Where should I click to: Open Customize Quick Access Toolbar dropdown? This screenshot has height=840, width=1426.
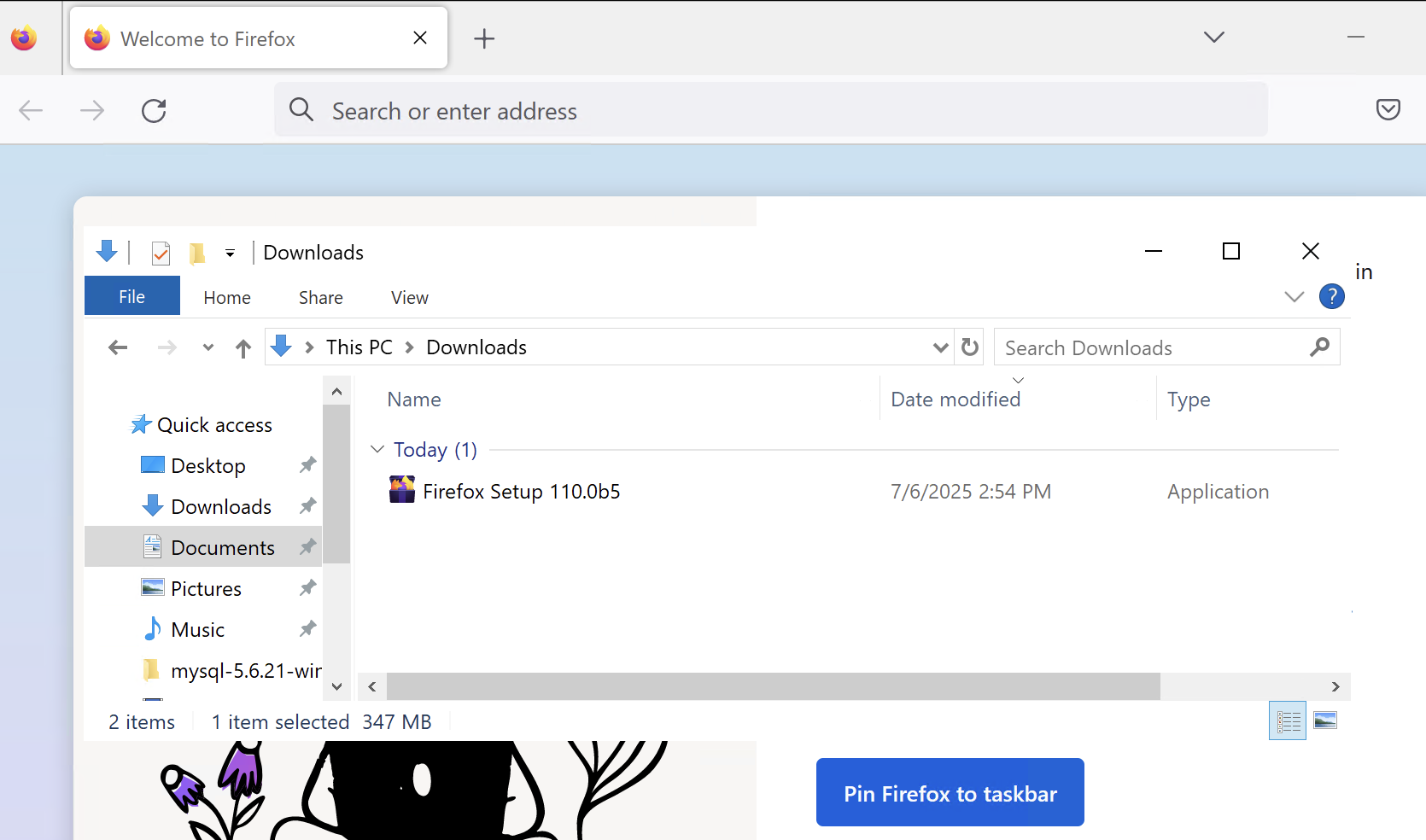pyautogui.click(x=230, y=254)
